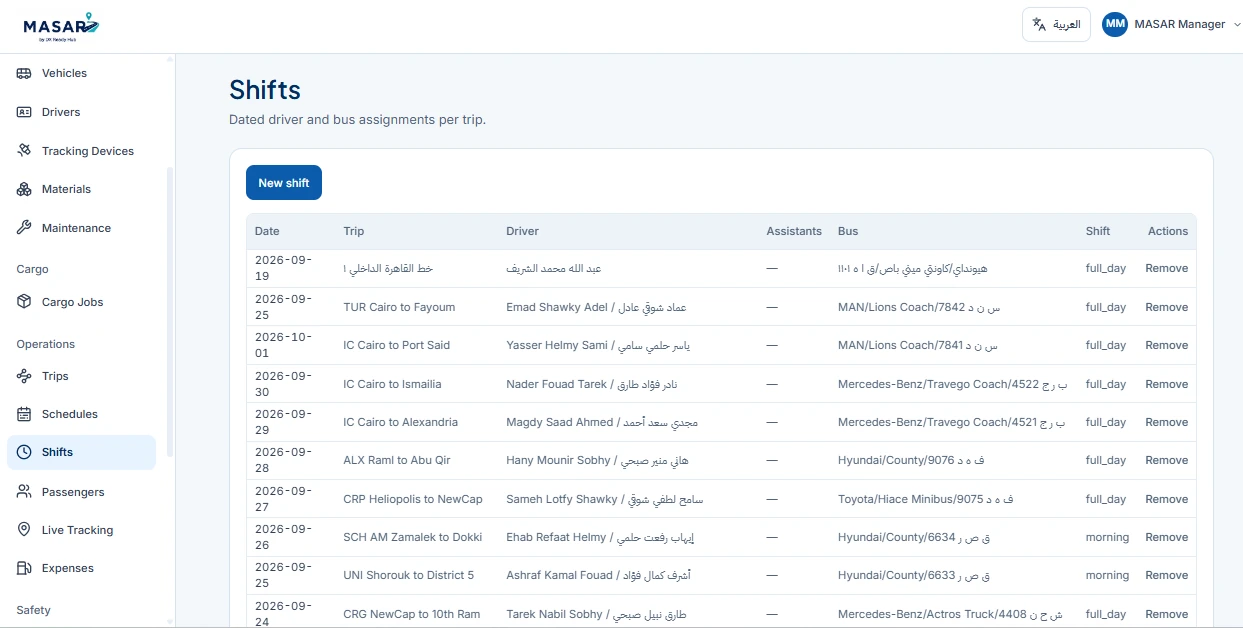Image resolution: width=1243 pixels, height=628 pixels.
Task: Click the Assistants column header
Action: click(x=794, y=231)
